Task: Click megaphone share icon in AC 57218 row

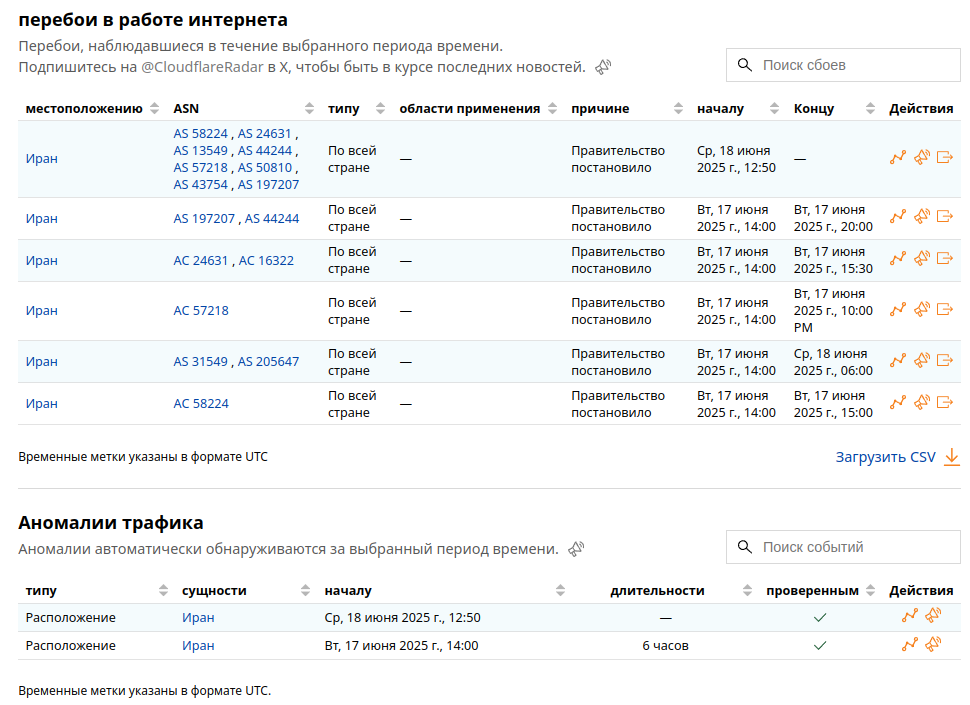Action: 922,309
